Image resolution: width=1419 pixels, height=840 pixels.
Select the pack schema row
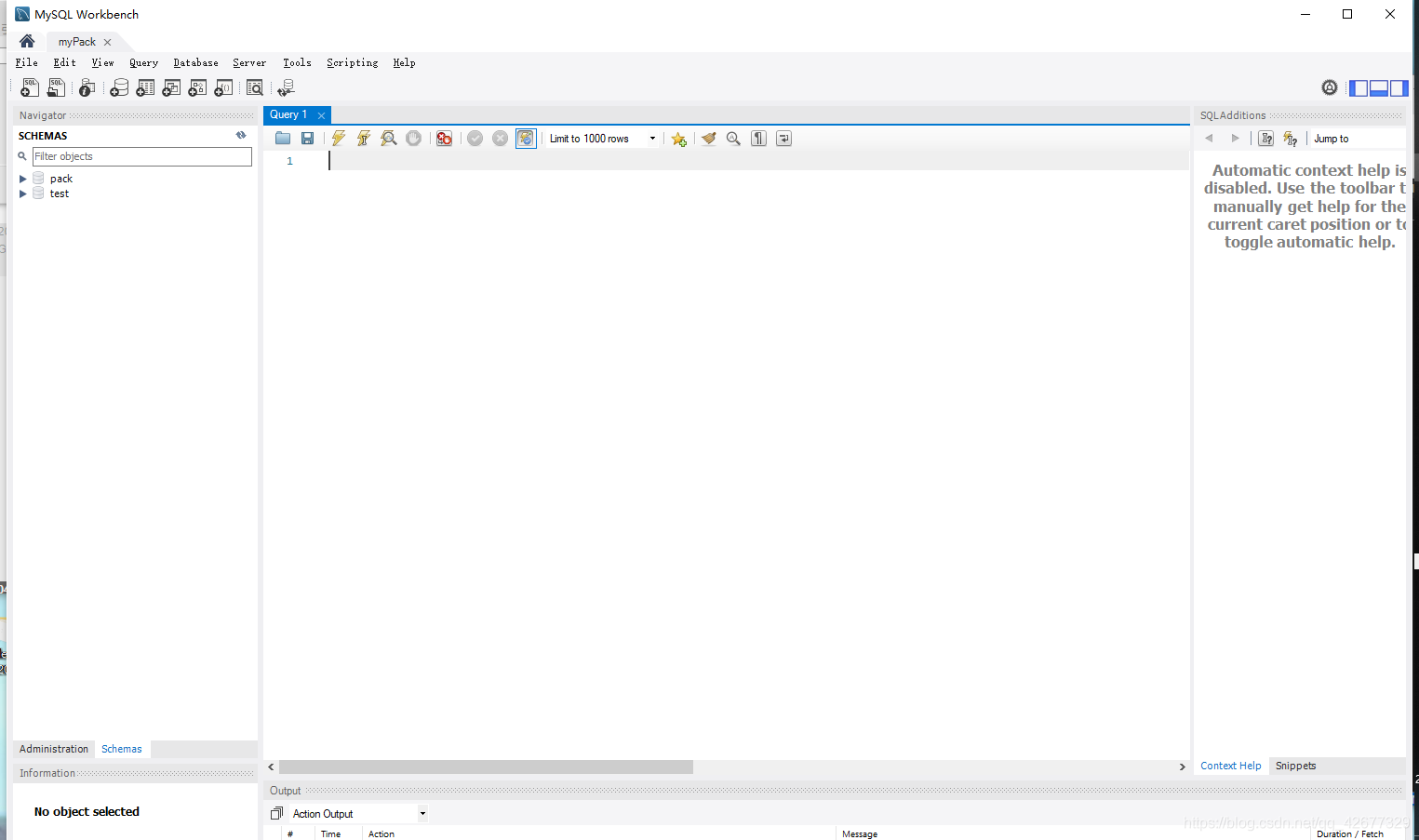coord(61,179)
